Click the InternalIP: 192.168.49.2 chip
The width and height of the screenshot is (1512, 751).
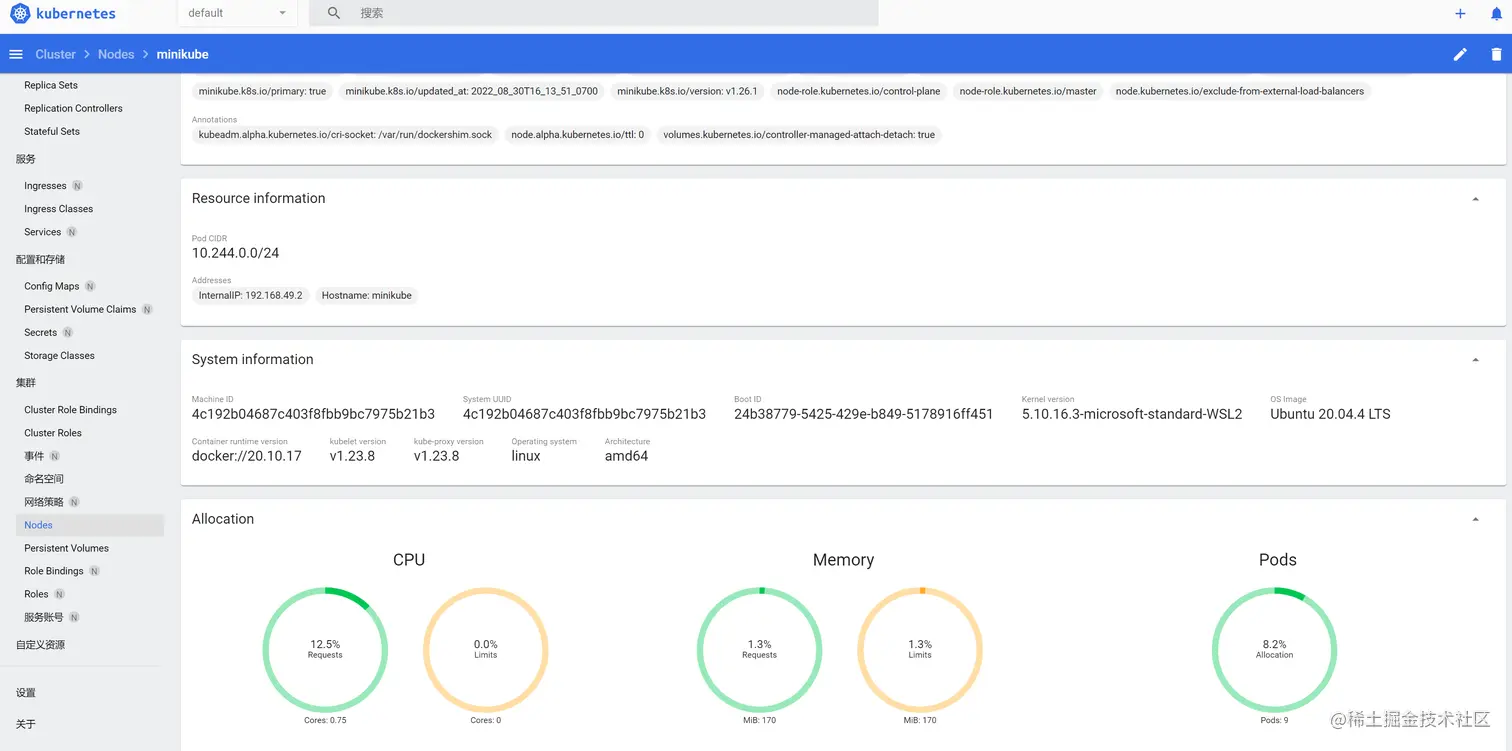point(251,296)
